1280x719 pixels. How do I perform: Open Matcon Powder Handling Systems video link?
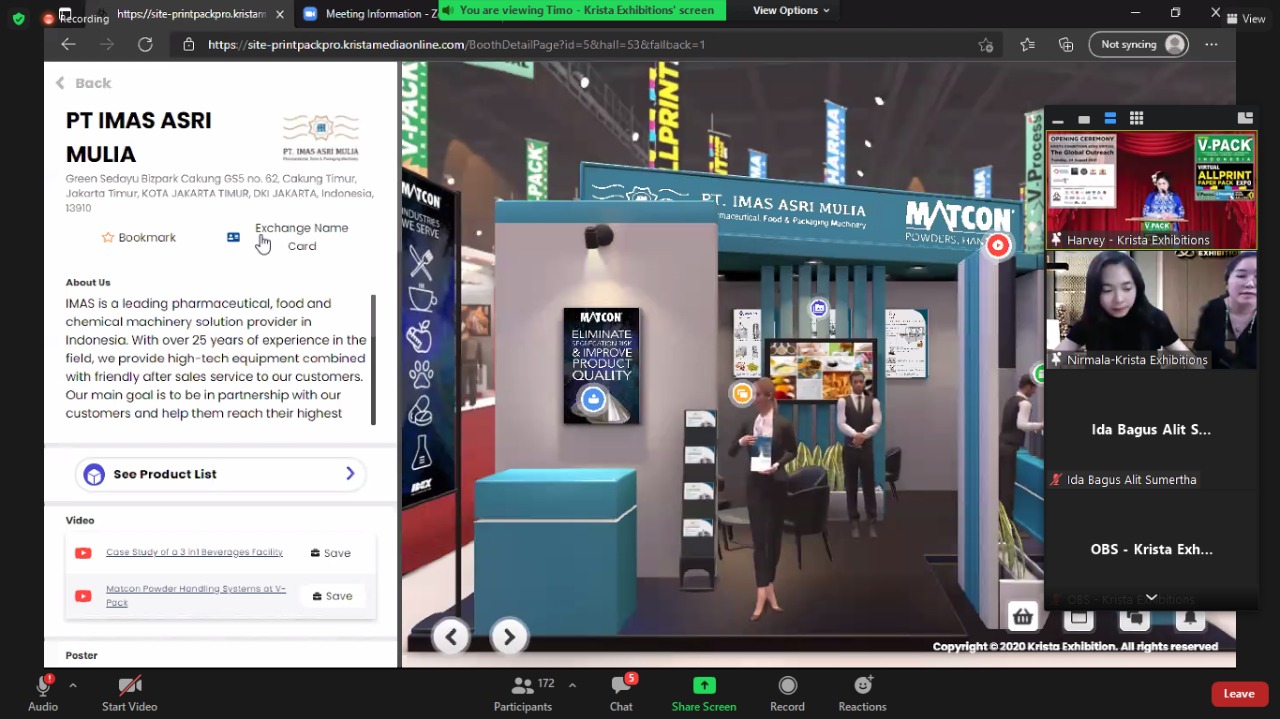coord(196,595)
